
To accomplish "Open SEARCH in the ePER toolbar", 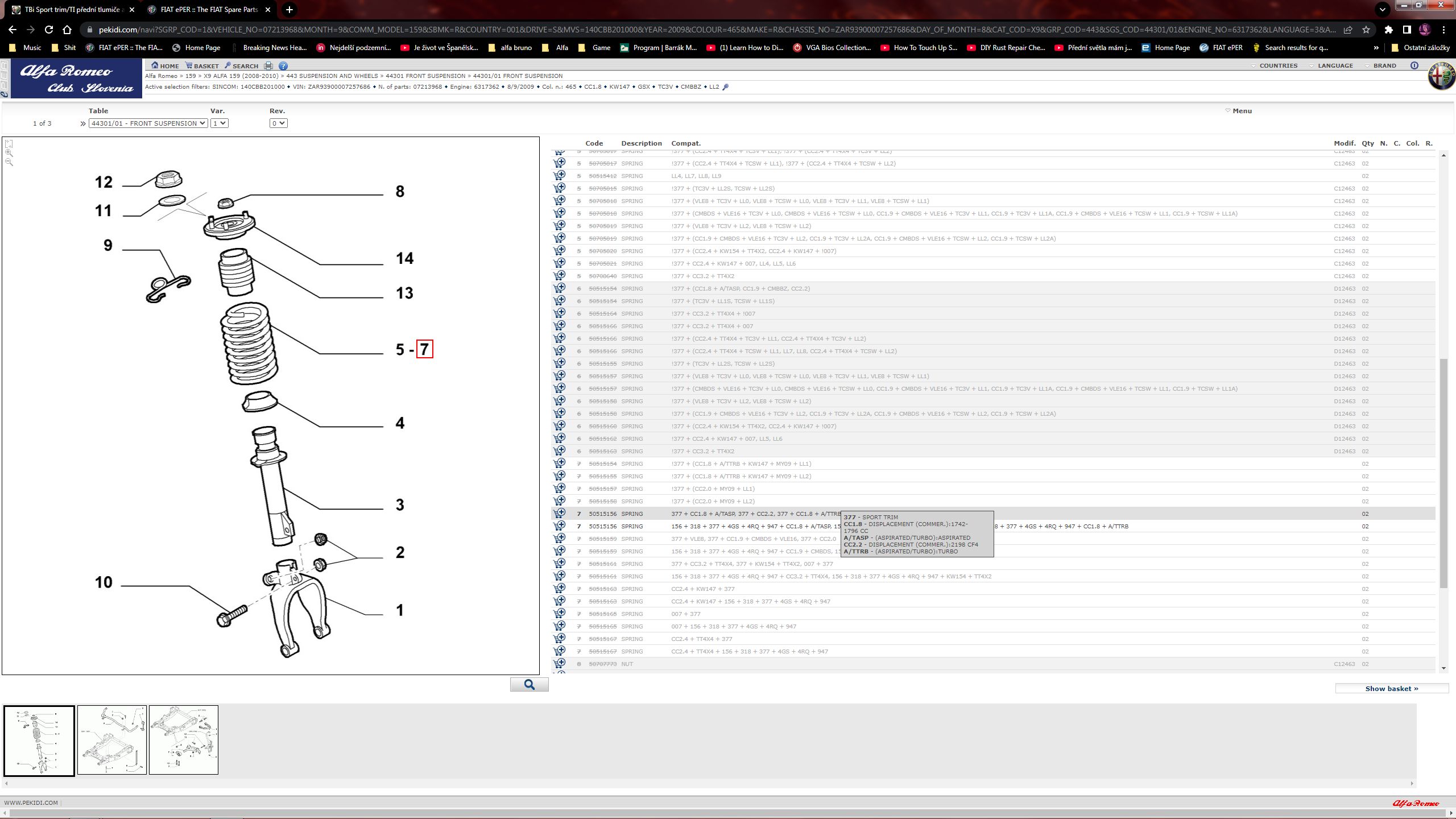I will point(241,66).
